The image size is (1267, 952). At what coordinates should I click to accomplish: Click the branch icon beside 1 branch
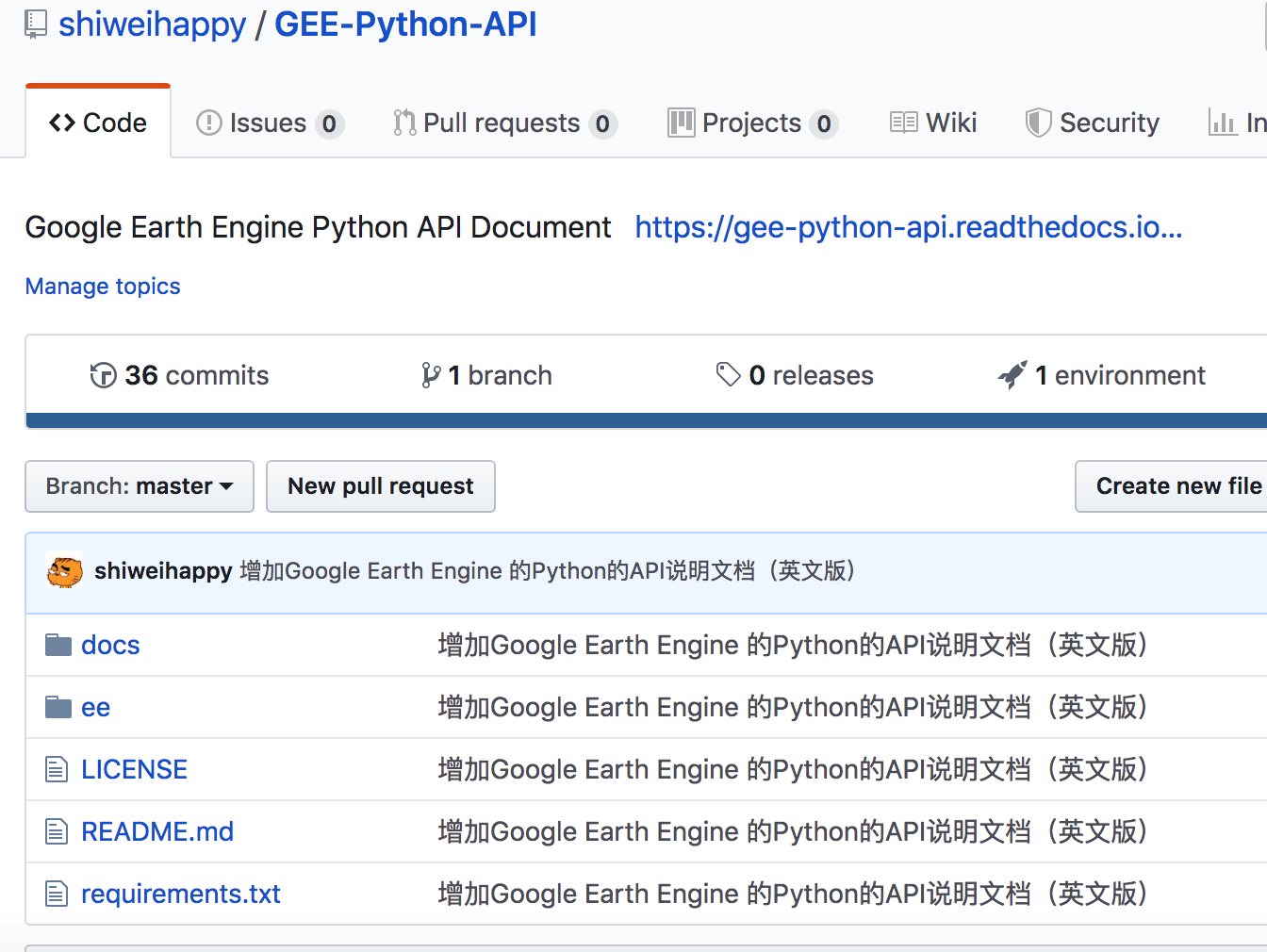click(432, 374)
